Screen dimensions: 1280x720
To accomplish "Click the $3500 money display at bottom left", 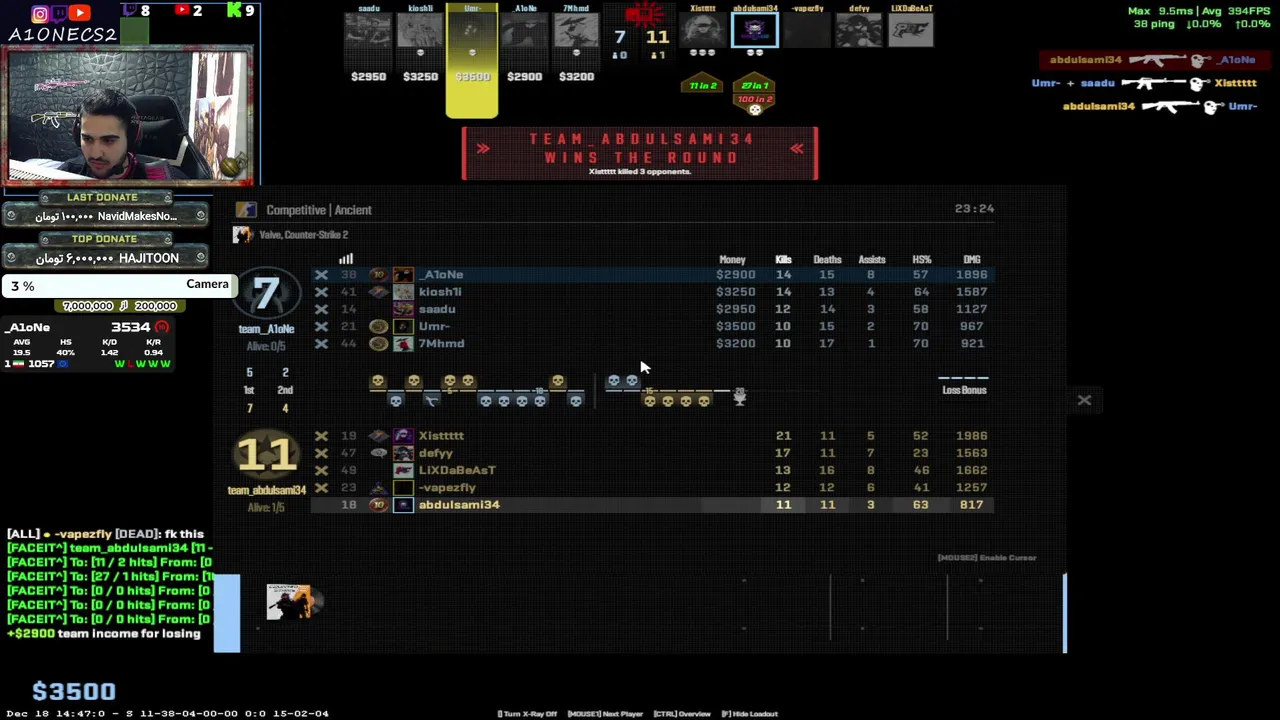I will pos(74,691).
